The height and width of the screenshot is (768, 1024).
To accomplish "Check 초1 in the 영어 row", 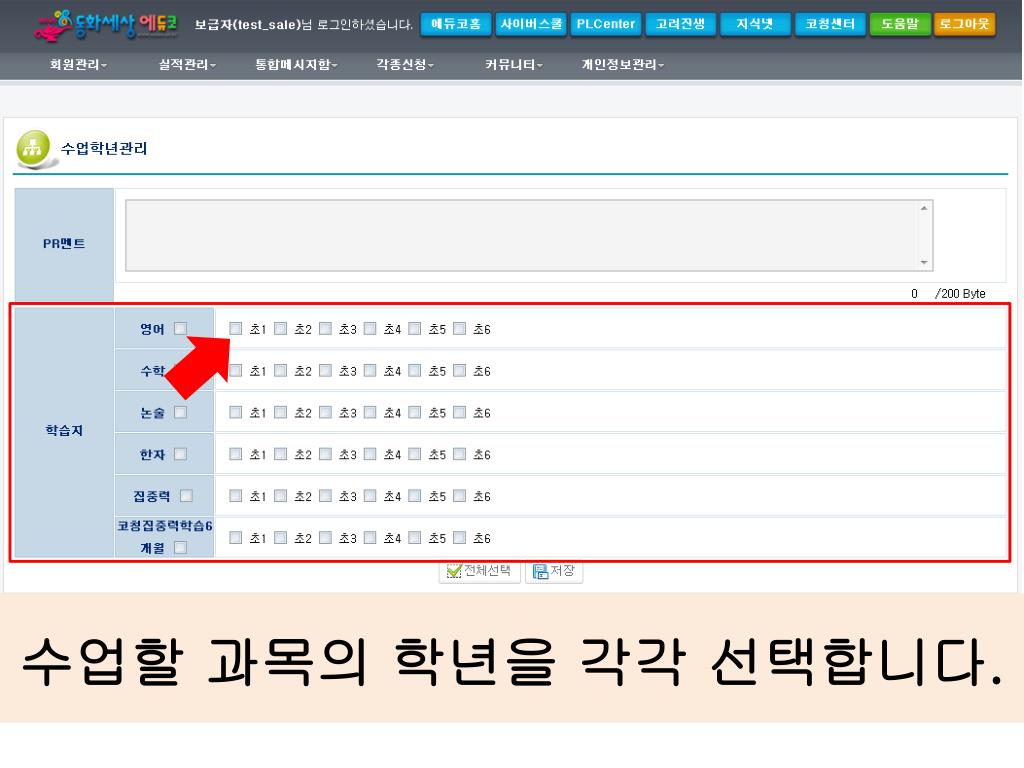I will (x=236, y=328).
